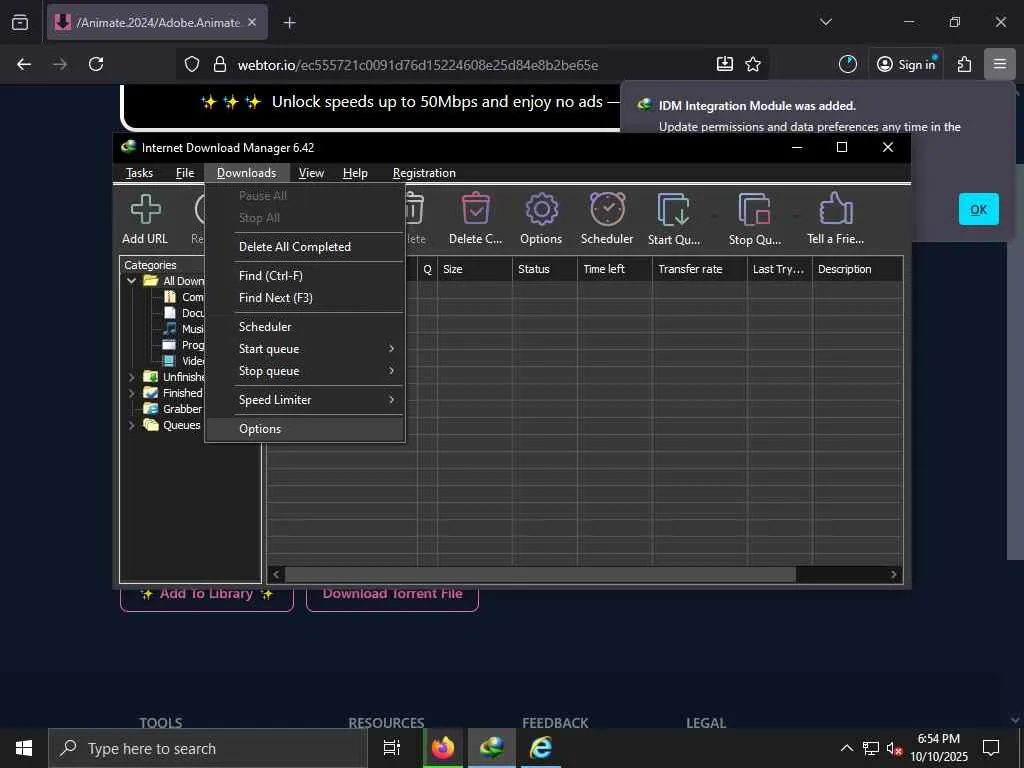This screenshot has width=1024, height=768.
Task: Collapse the All Downloads tree node
Action: point(131,281)
